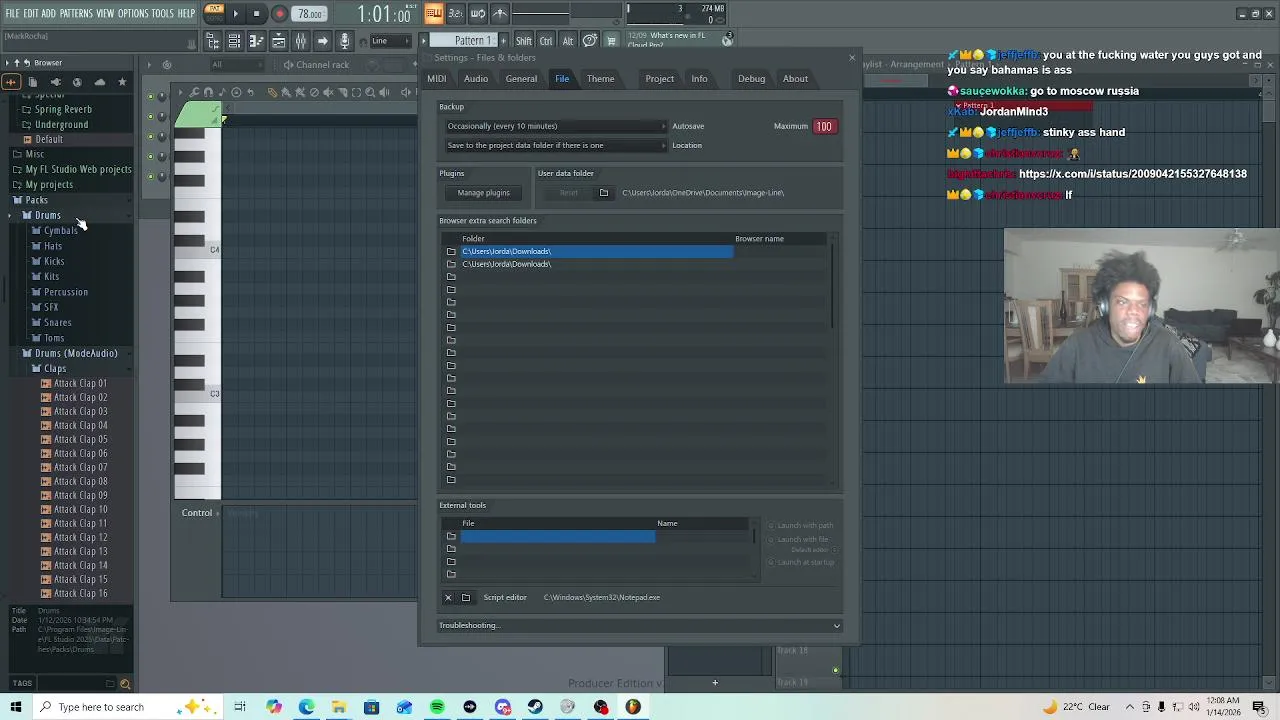Click the browser favorites star icon
1280x720 pixels.
point(122,82)
